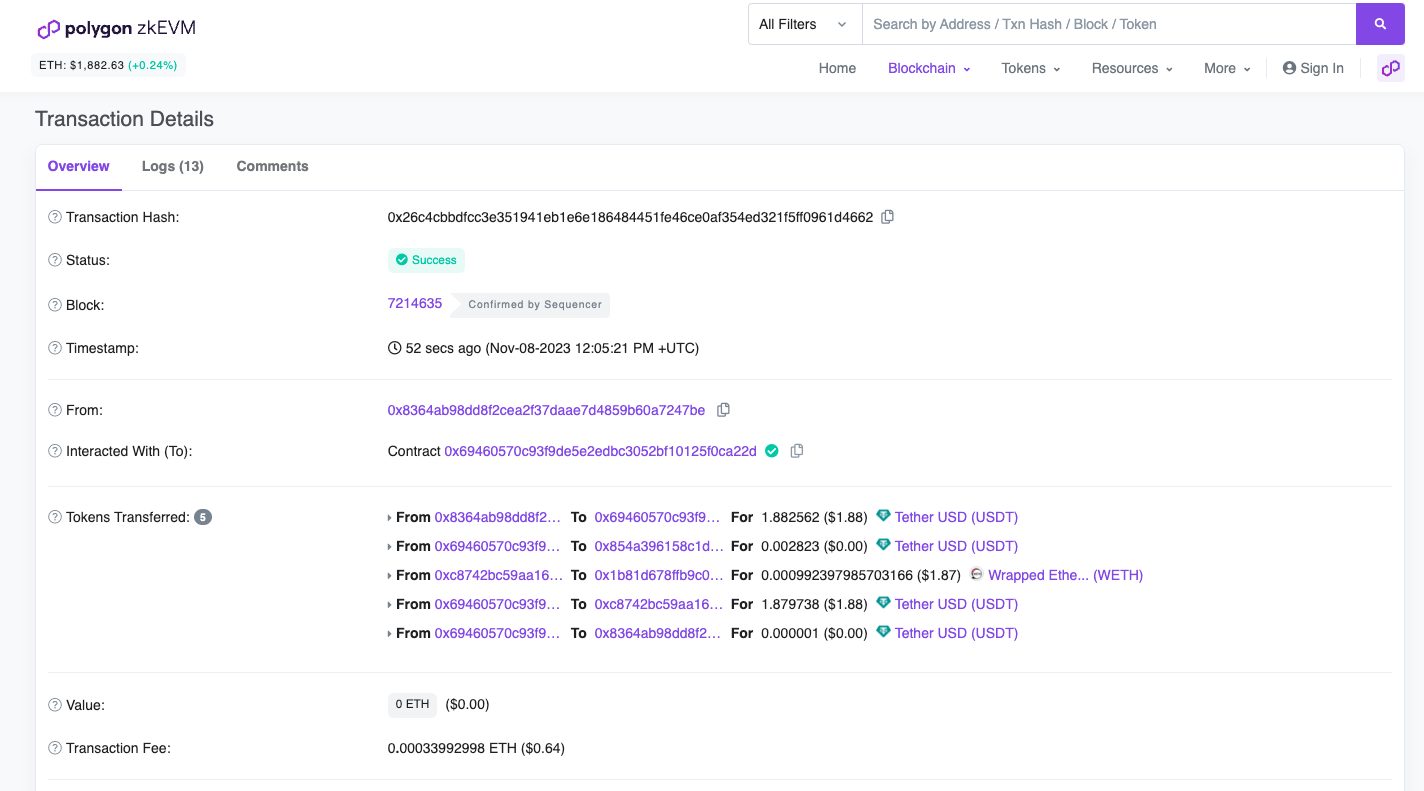Click the Tether gem icon for 0.002823 transfer
This screenshot has height=791, width=1424.
tap(883, 545)
